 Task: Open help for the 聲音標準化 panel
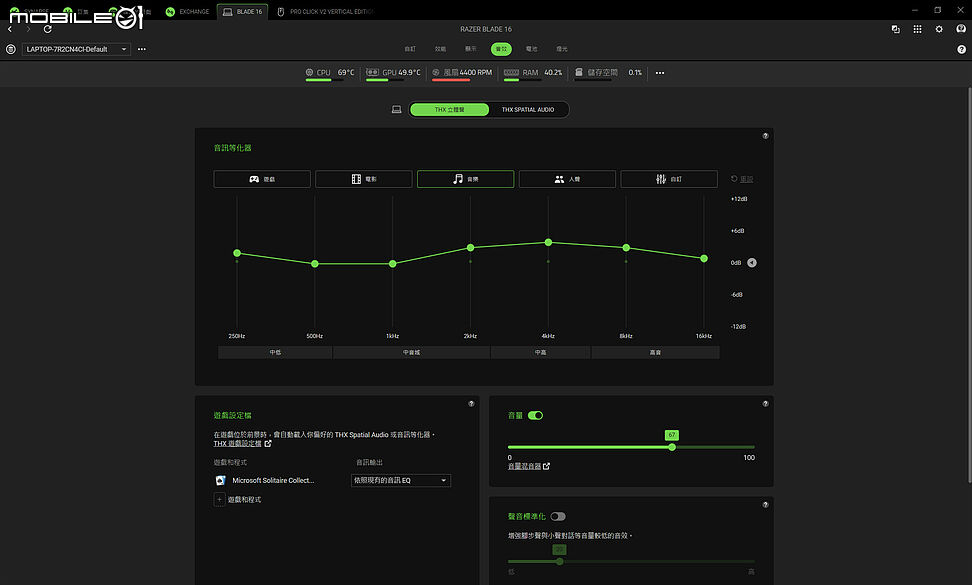pos(766,504)
